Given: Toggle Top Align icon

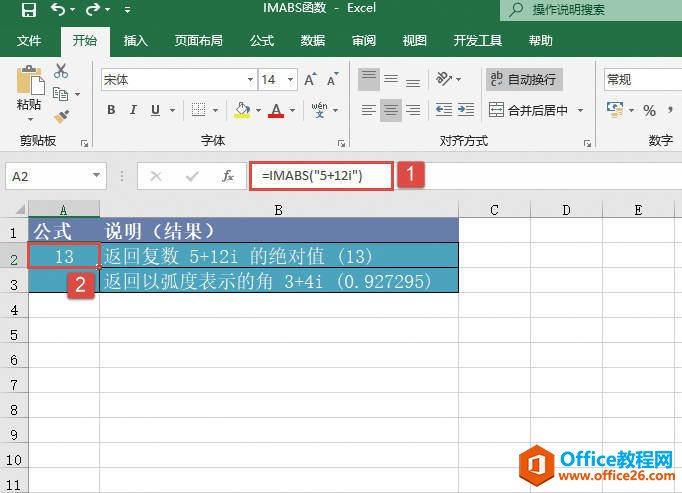Looking at the screenshot, I should pyautogui.click(x=369, y=79).
